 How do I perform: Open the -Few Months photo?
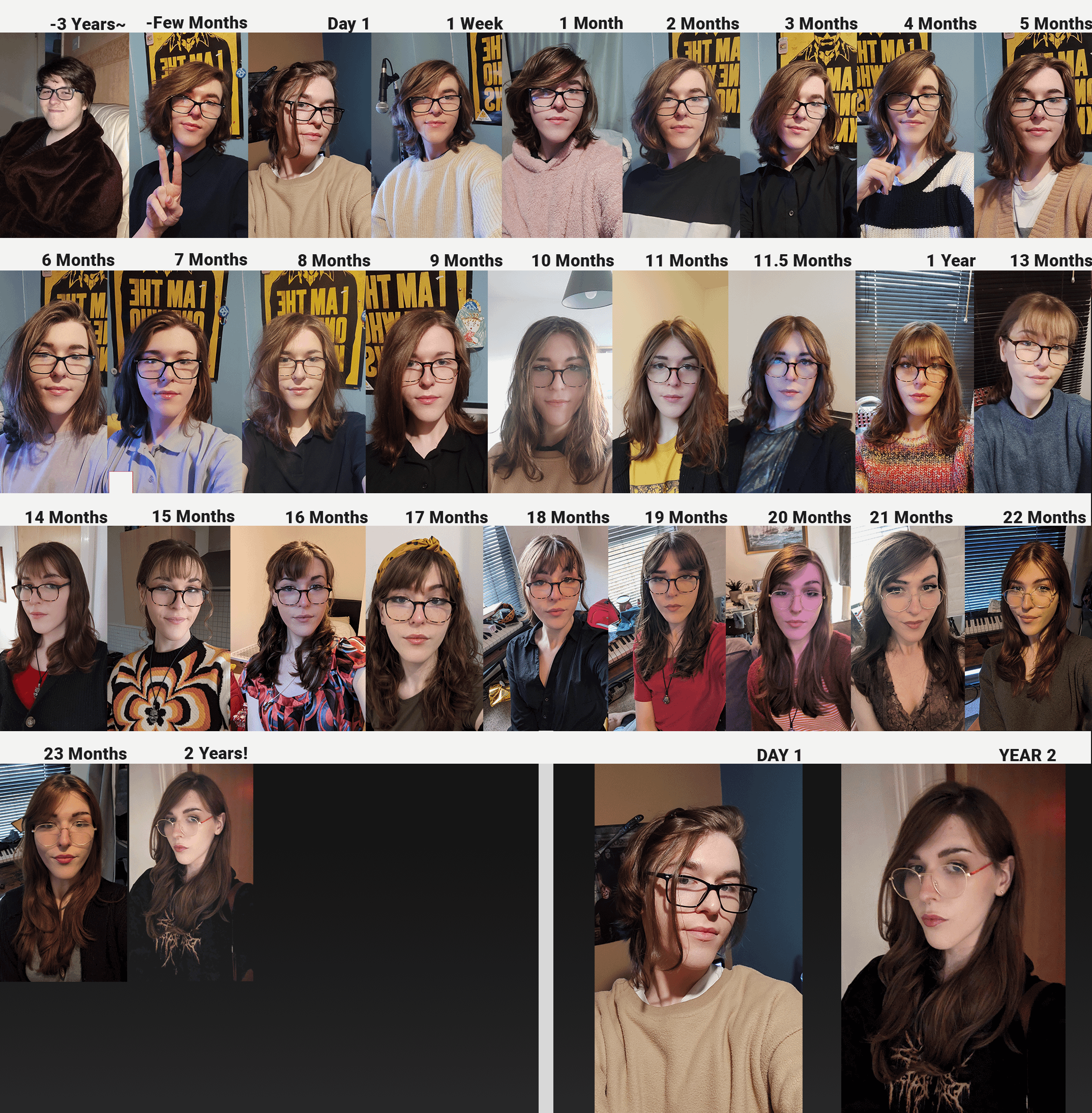[189, 135]
